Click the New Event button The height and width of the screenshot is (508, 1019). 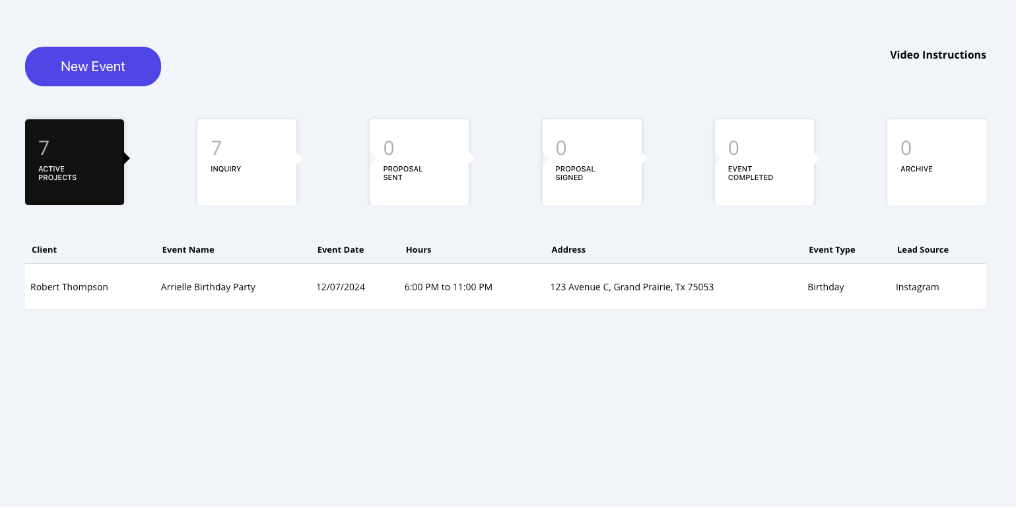(x=93, y=66)
